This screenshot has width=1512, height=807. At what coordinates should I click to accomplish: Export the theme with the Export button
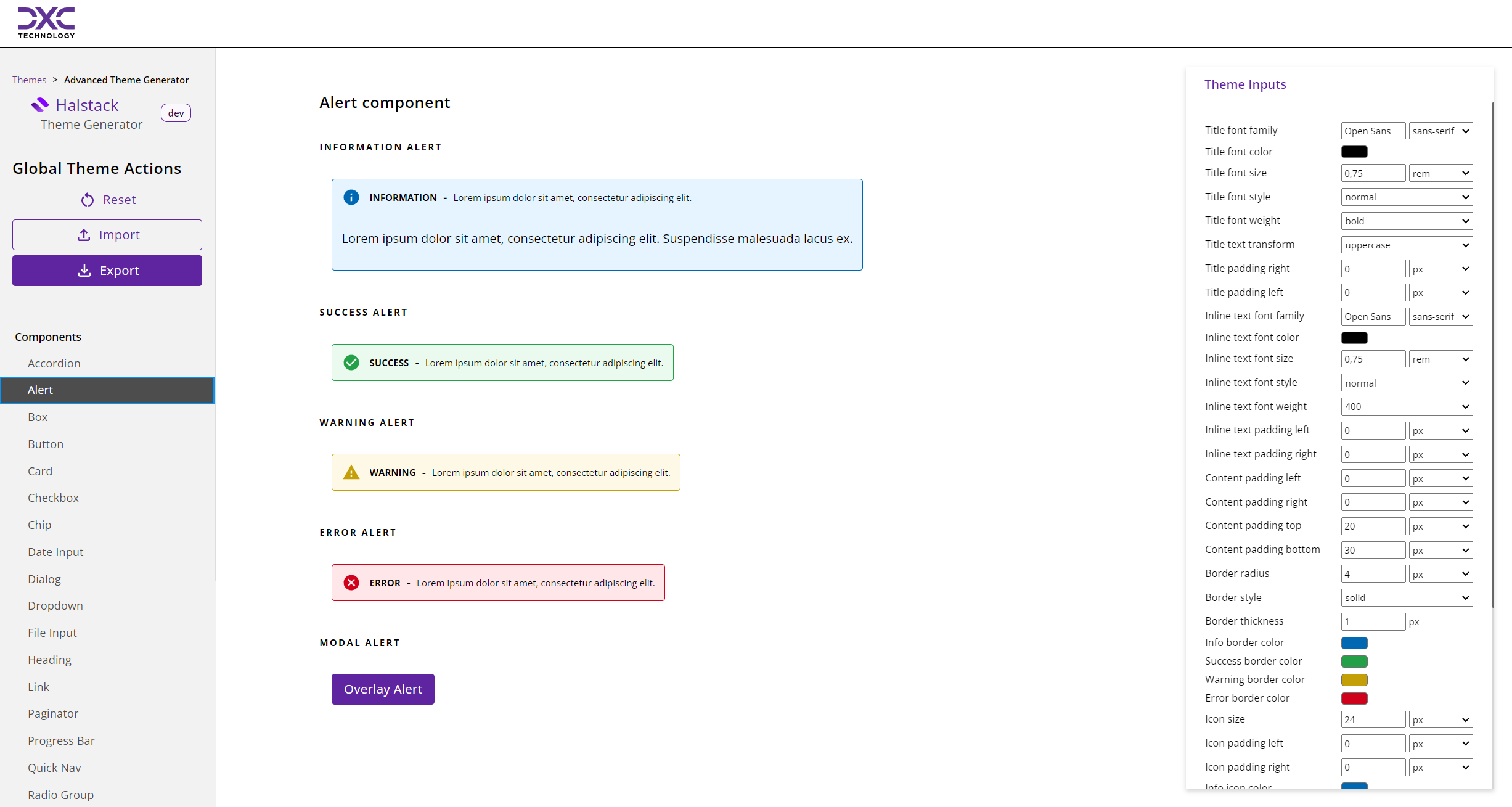pyautogui.click(x=107, y=271)
